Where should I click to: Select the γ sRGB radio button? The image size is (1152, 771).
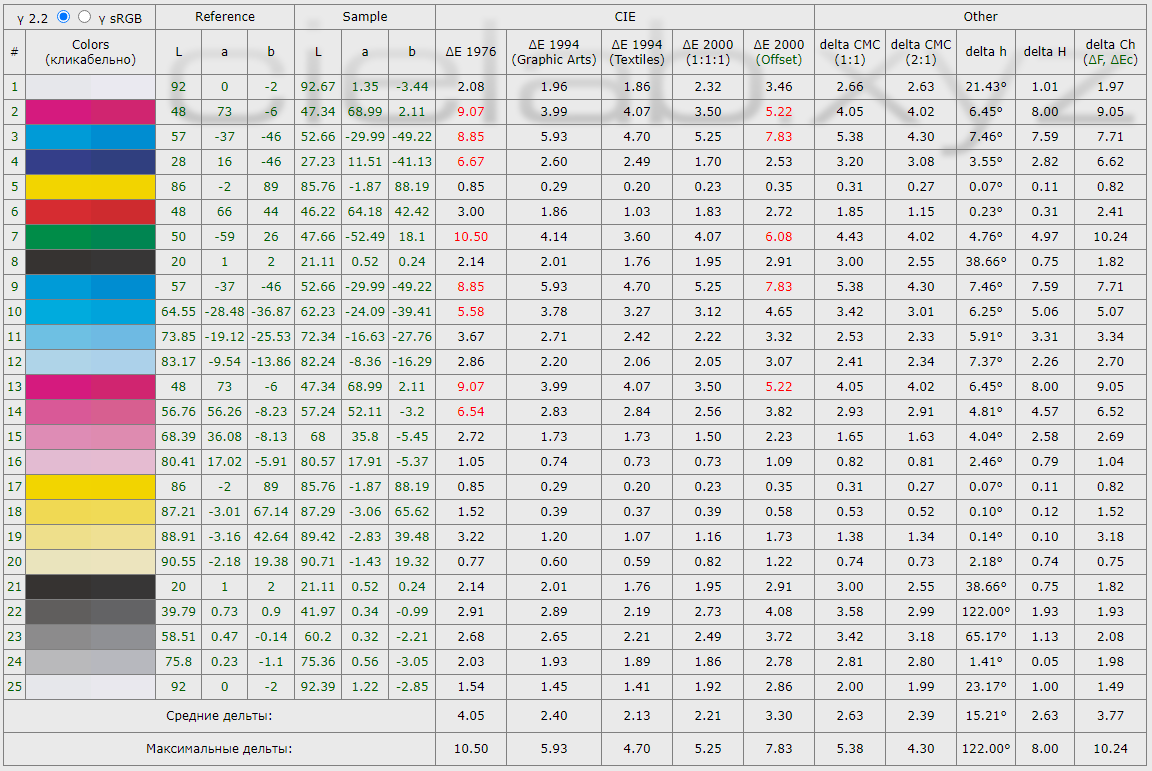(84, 16)
